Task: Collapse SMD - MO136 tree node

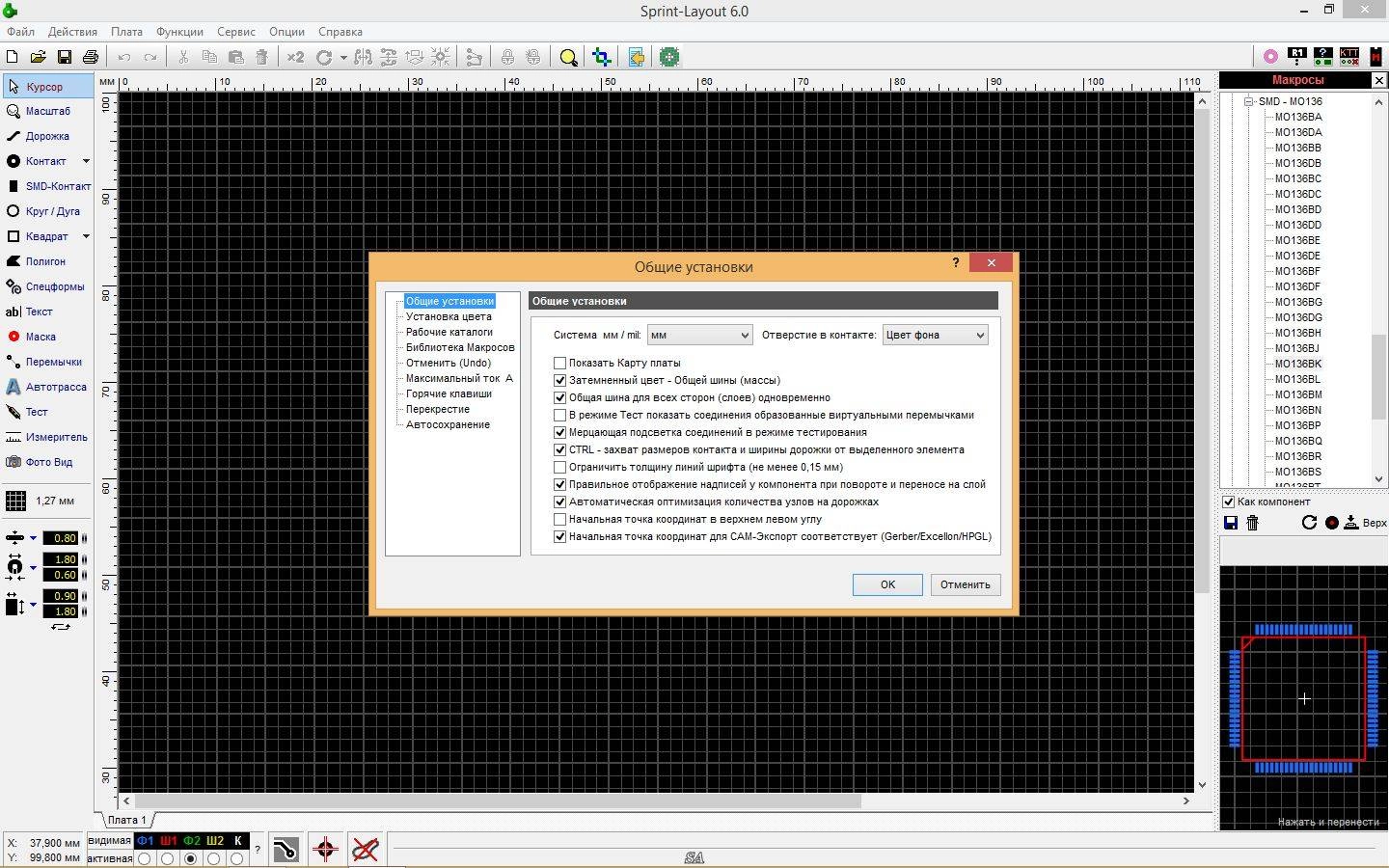Action: [x=1248, y=101]
